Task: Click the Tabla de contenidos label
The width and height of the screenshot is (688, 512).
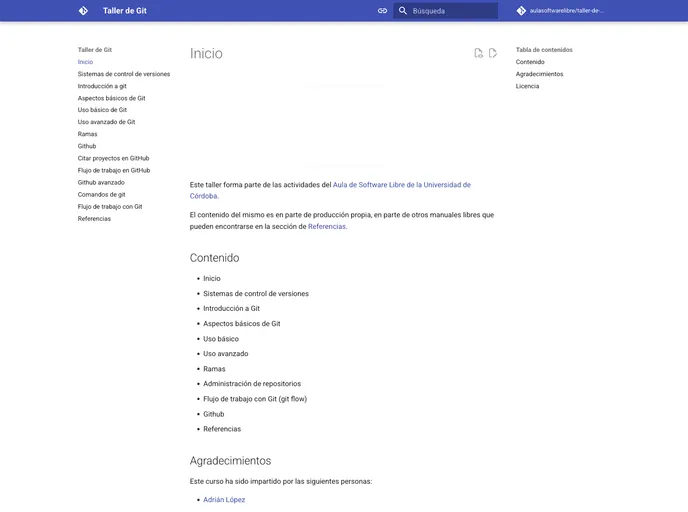Action: pyautogui.click(x=544, y=50)
